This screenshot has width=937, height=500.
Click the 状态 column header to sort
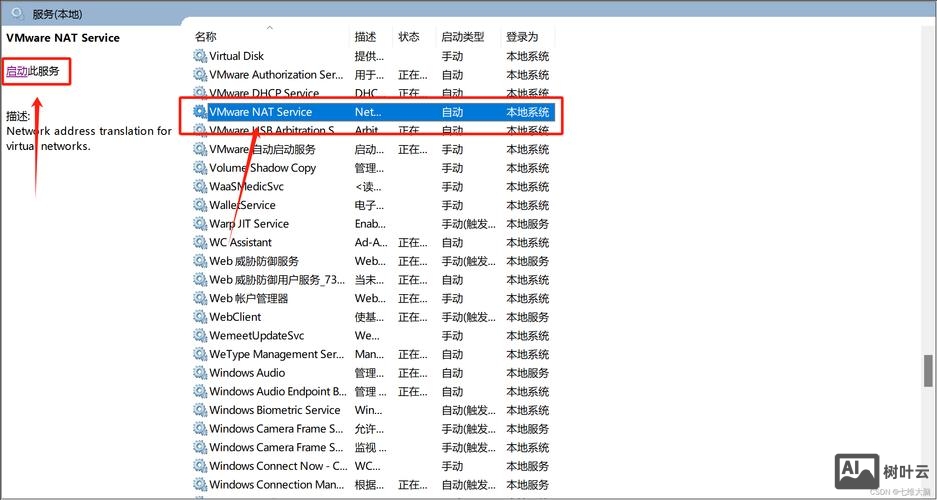409,37
